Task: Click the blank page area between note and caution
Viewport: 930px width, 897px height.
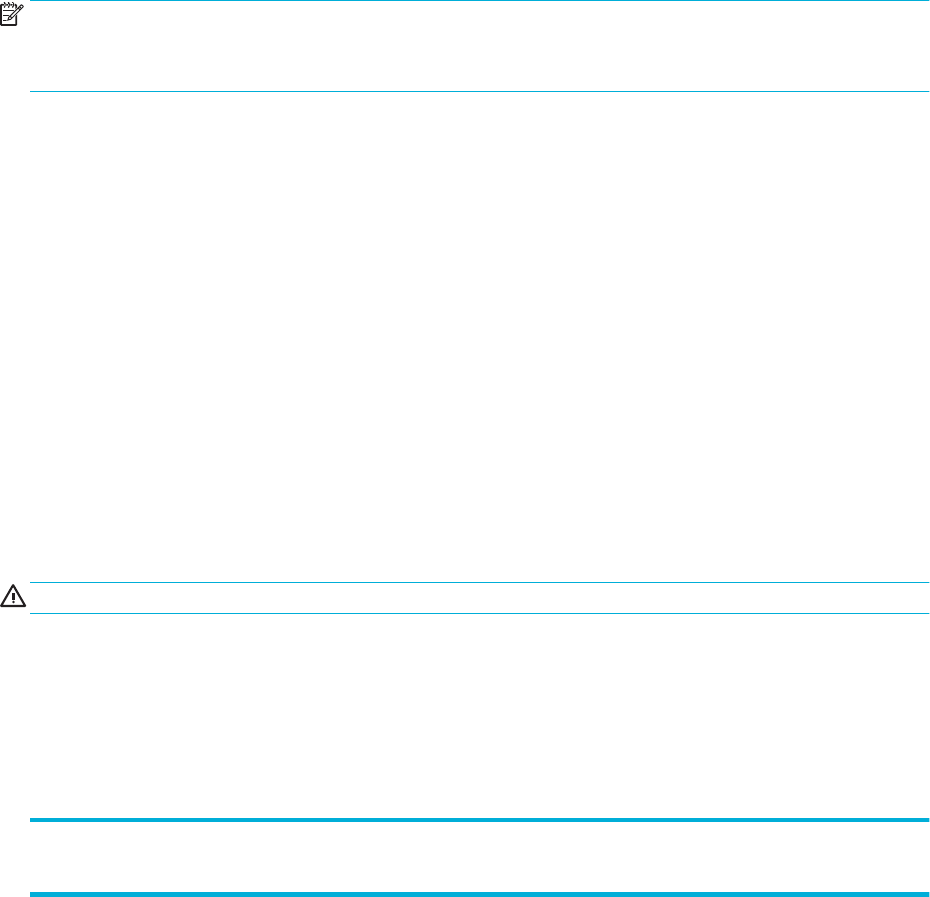Action: 479,336
